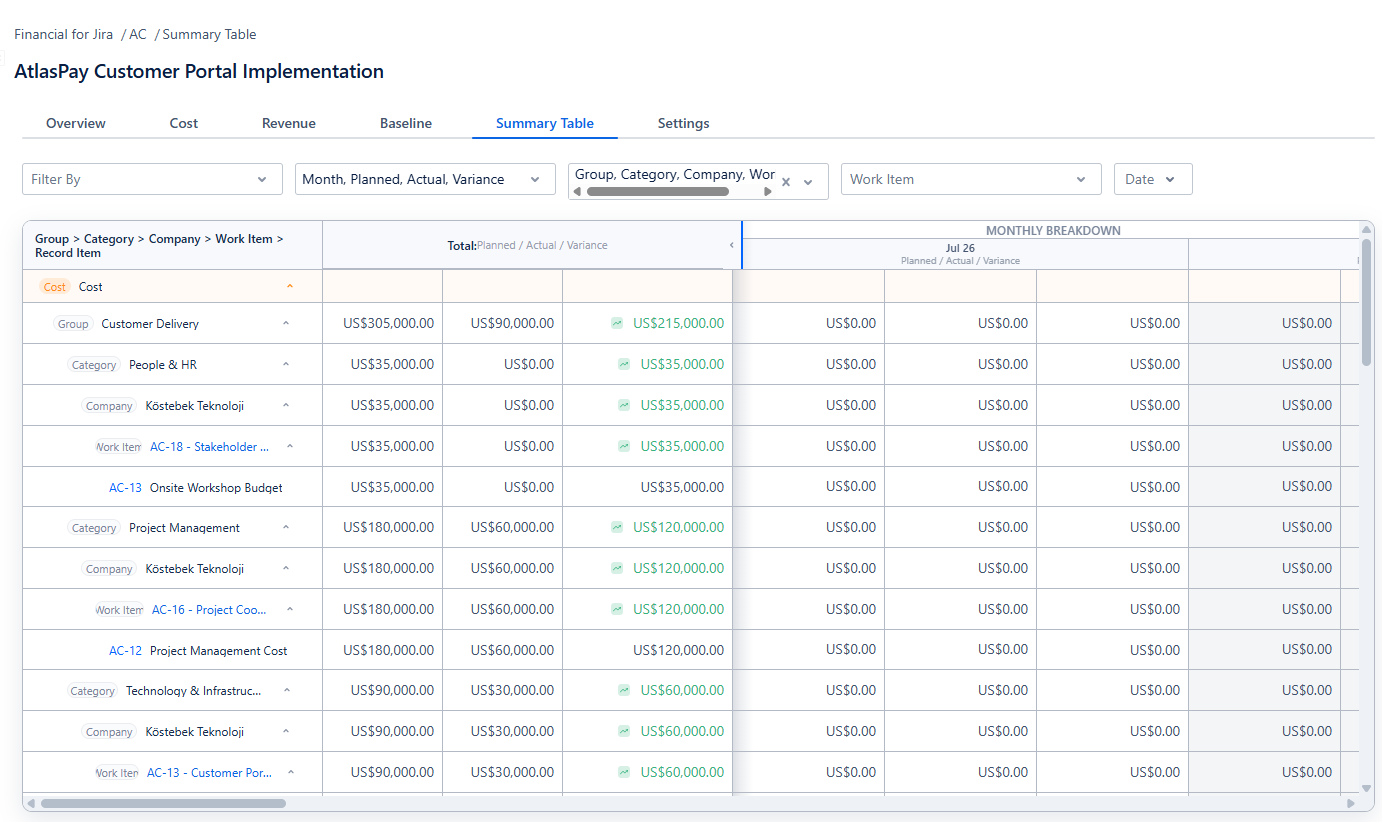Click trend icon beside US$60,000.00 in Köstebek Teknoloji row
1382x822 pixels.
(x=624, y=731)
